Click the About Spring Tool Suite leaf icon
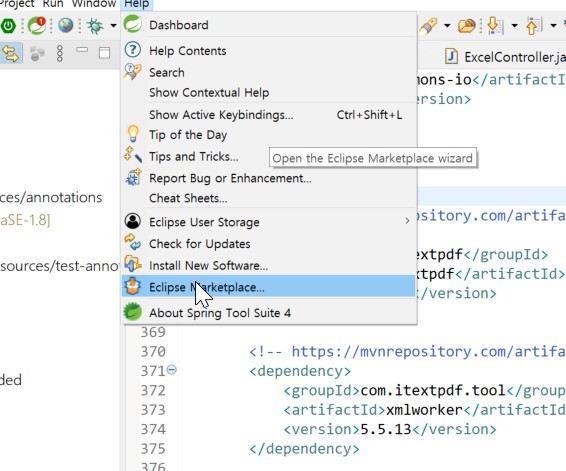This screenshot has width=566, height=471. point(132,311)
